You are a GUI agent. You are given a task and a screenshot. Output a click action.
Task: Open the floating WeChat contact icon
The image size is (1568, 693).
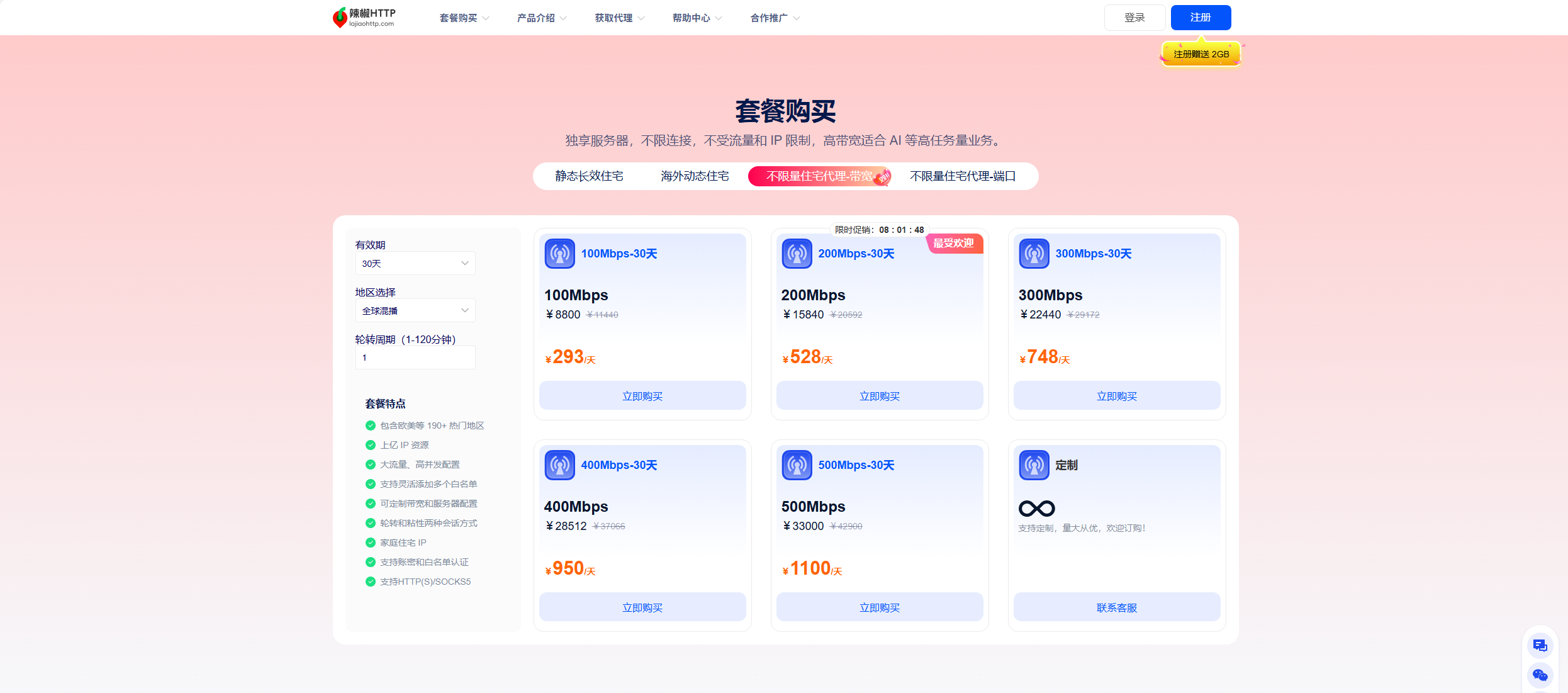(1540, 675)
